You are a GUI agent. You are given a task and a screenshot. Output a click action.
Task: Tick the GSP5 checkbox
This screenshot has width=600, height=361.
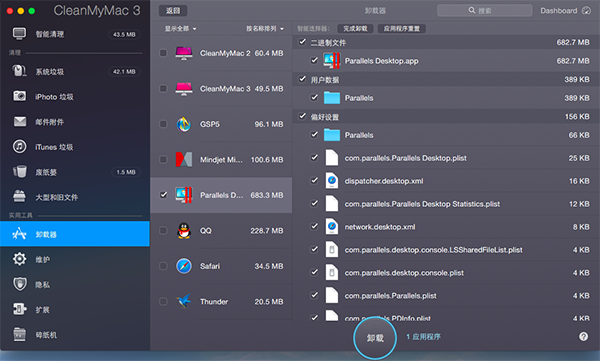pyautogui.click(x=163, y=124)
